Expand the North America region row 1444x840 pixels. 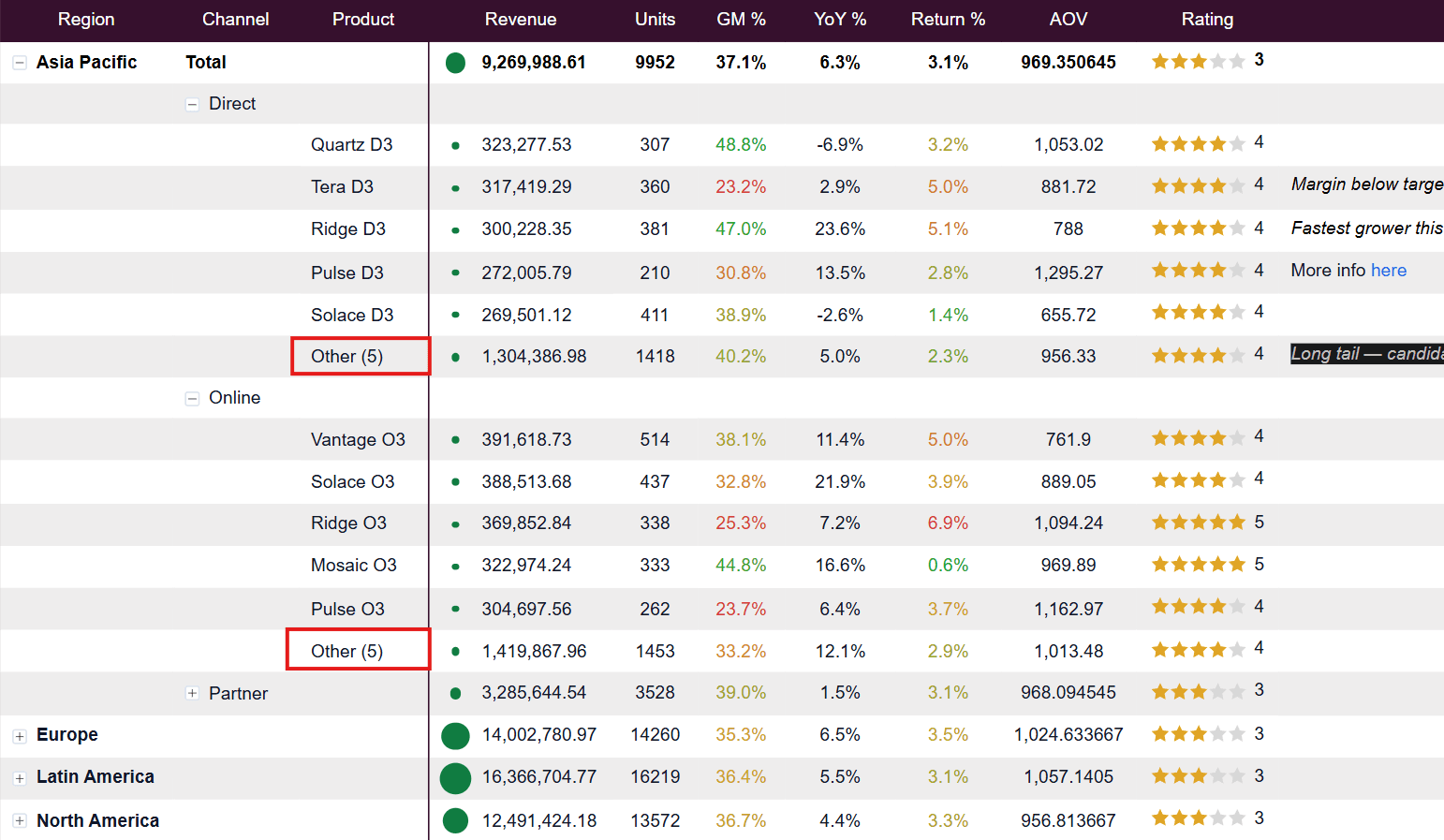(x=19, y=821)
